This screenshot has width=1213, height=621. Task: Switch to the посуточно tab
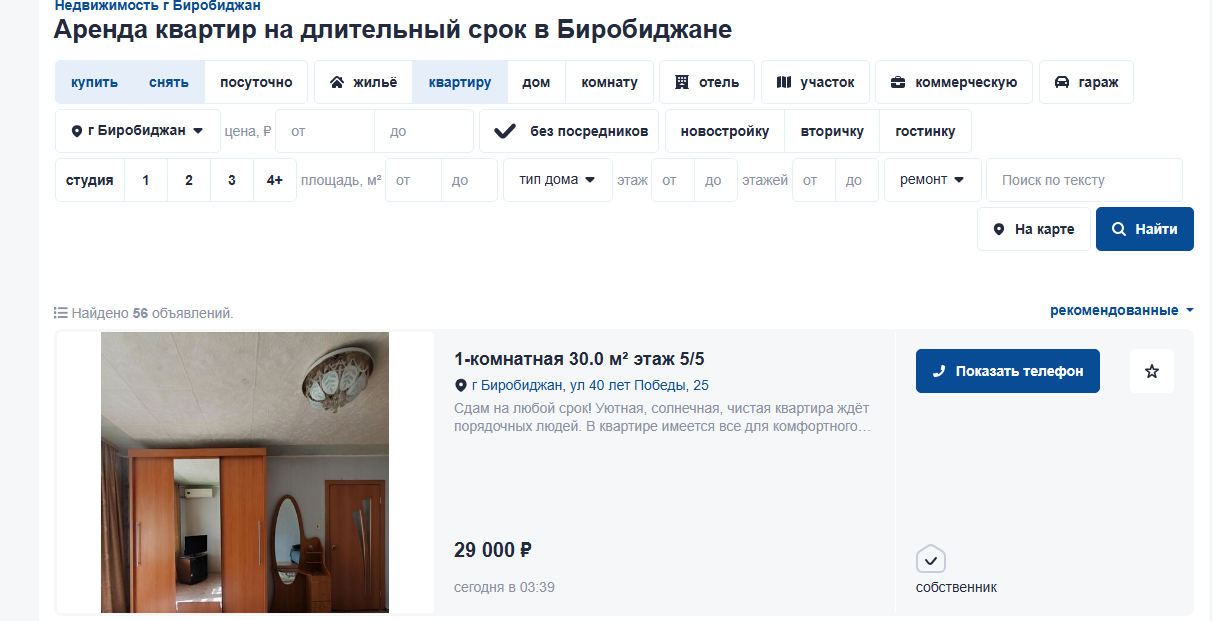pos(256,82)
